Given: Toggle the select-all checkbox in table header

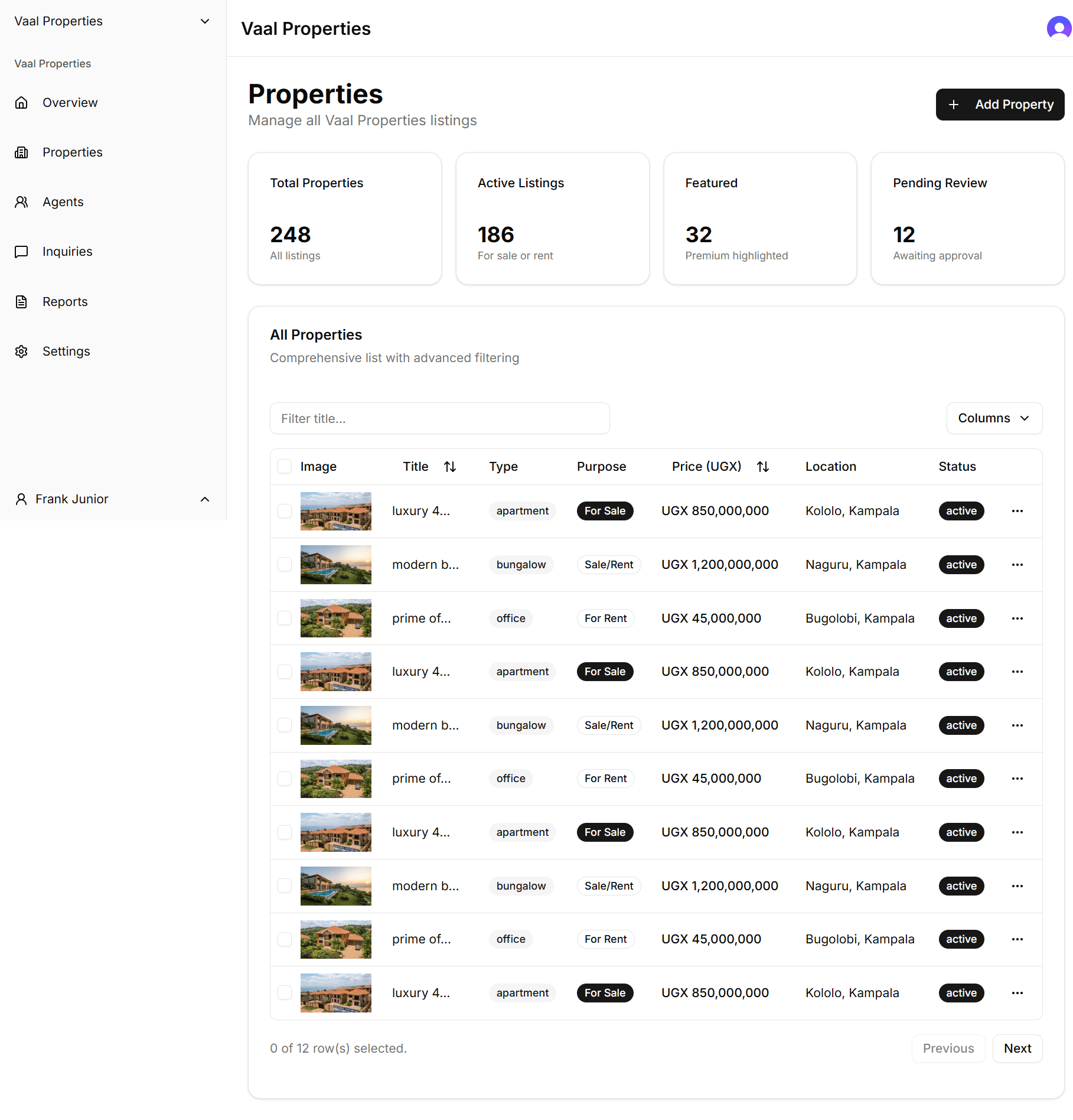Looking at the screenshot, I should (x=285, y=466).
